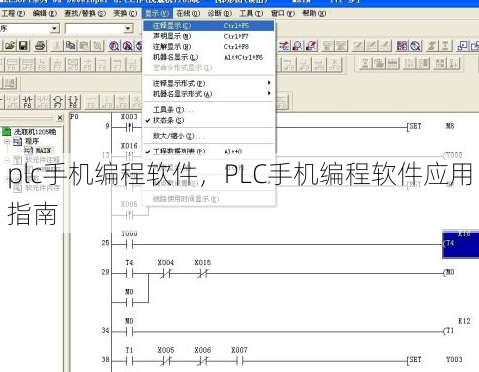Select the 程序 tree item
This screenshot has width=479, height=372.
32,141
